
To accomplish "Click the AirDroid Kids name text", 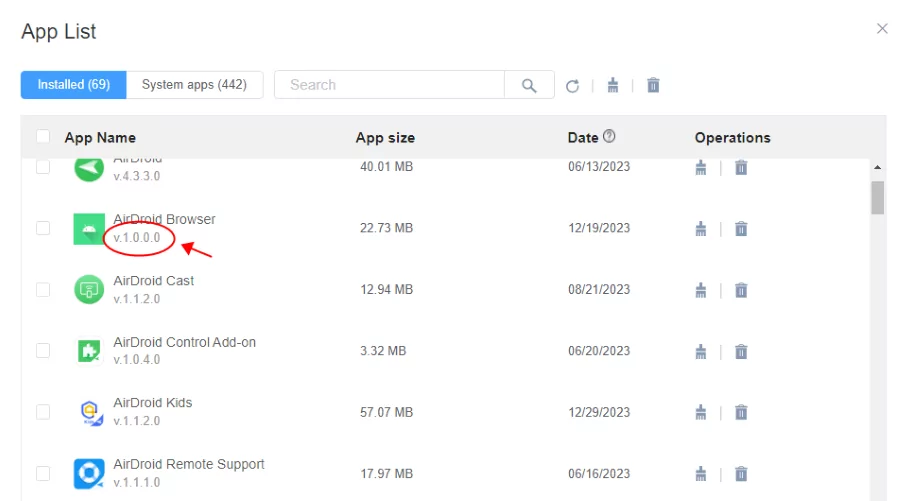I will [153, 403].
